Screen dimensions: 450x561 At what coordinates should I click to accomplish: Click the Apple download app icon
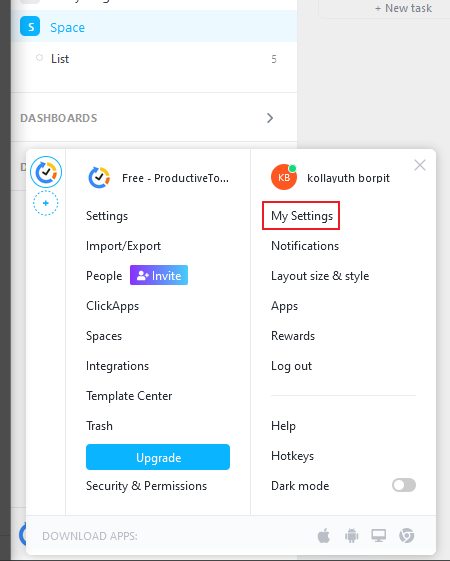point(324,536)
